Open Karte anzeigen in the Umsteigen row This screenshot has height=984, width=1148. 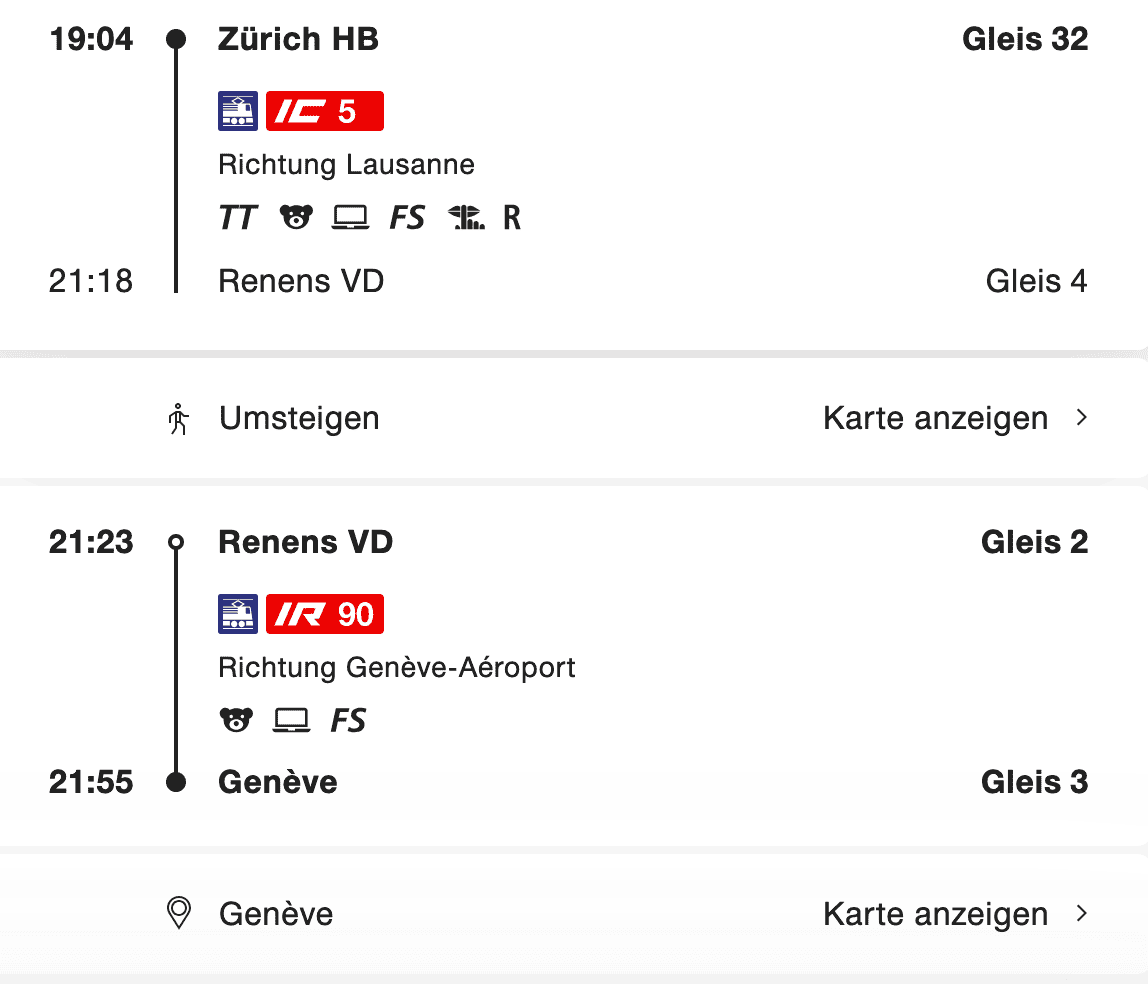[x=935, y=418]
